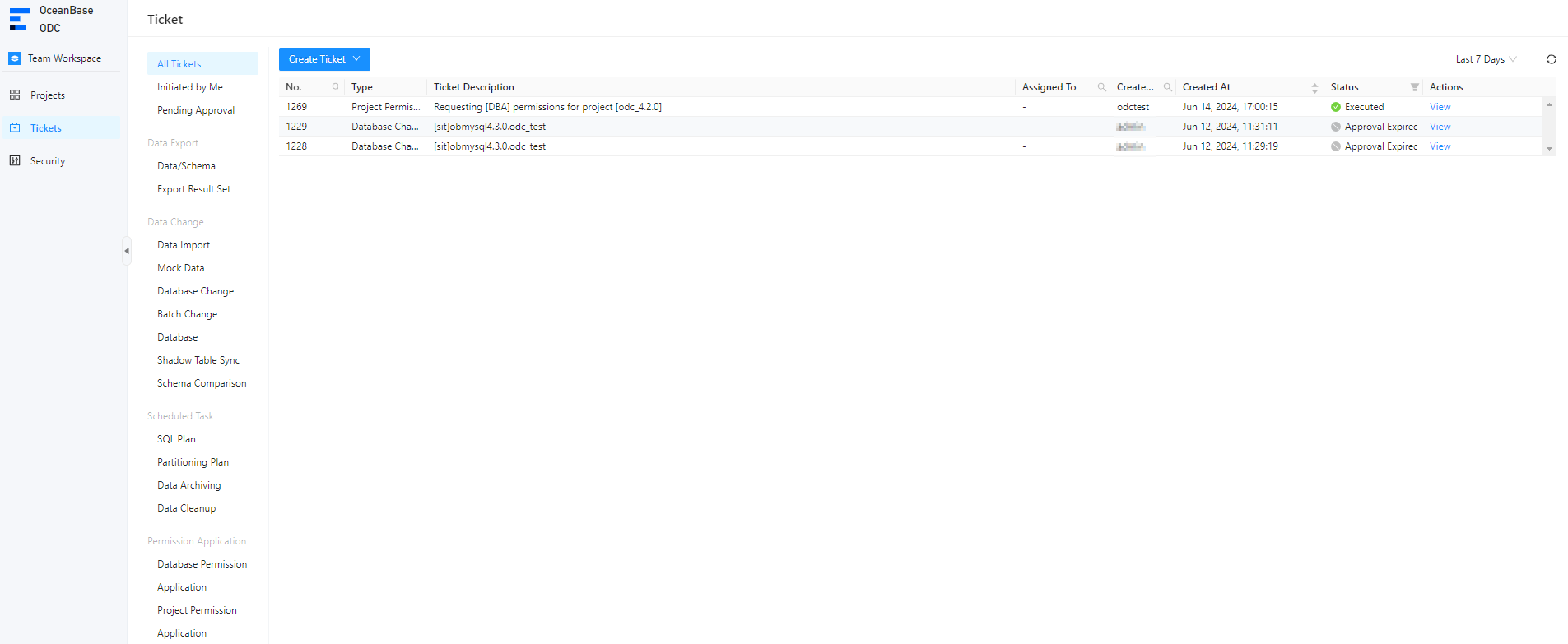Click search icon in Assigned To column
The width and height of the screenshot is (1568, 644).
(x=1101, y=87)
